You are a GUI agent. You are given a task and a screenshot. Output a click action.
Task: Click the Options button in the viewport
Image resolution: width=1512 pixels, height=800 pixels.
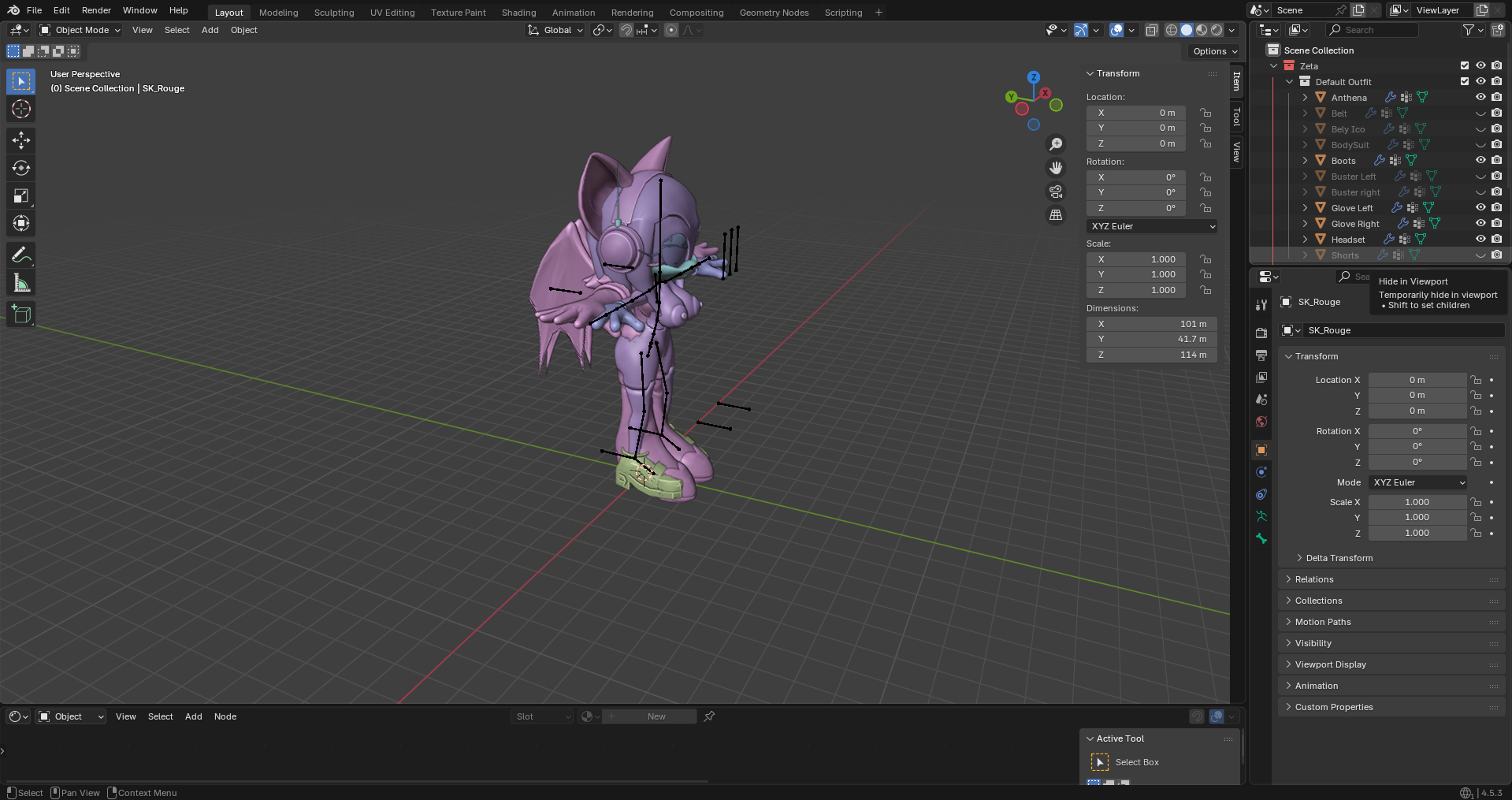click(x=1215, y=51)
